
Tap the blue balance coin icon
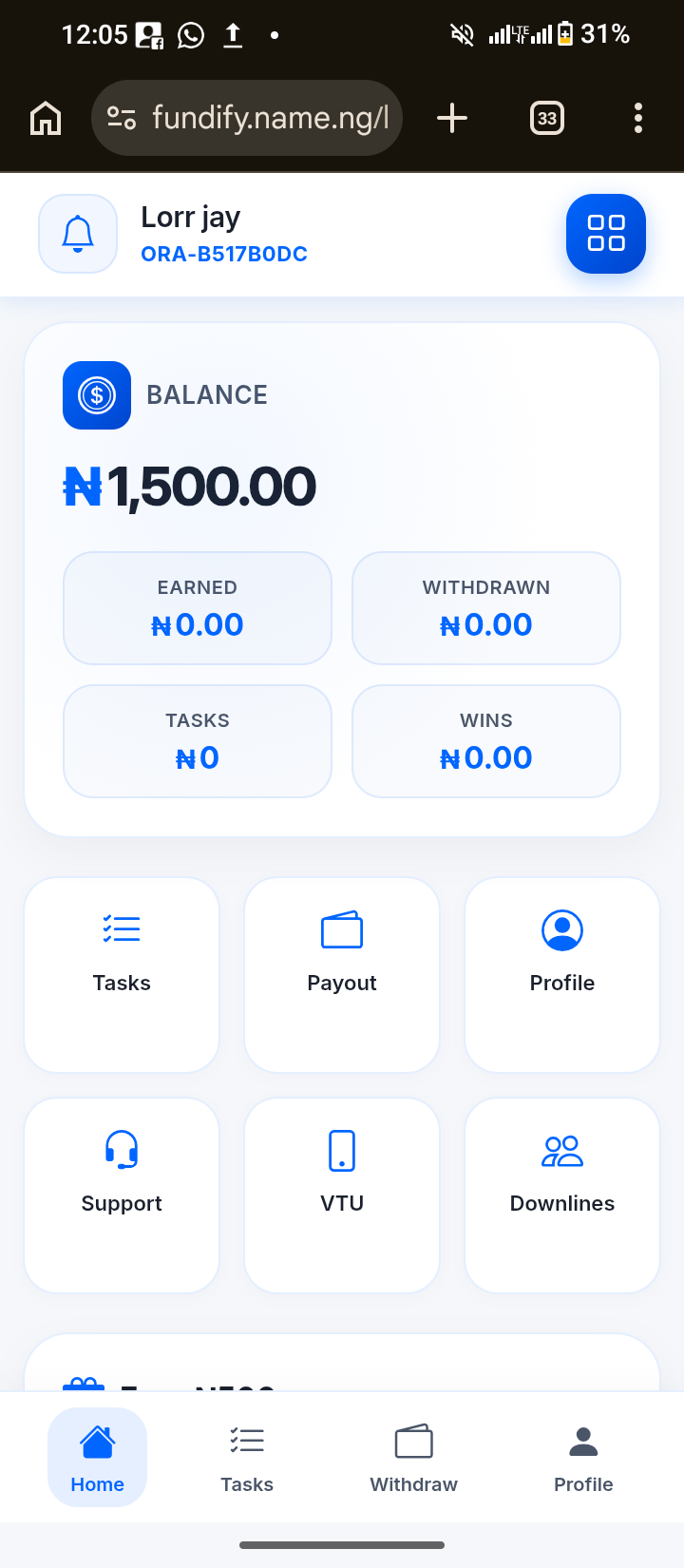tap(97, 395)
